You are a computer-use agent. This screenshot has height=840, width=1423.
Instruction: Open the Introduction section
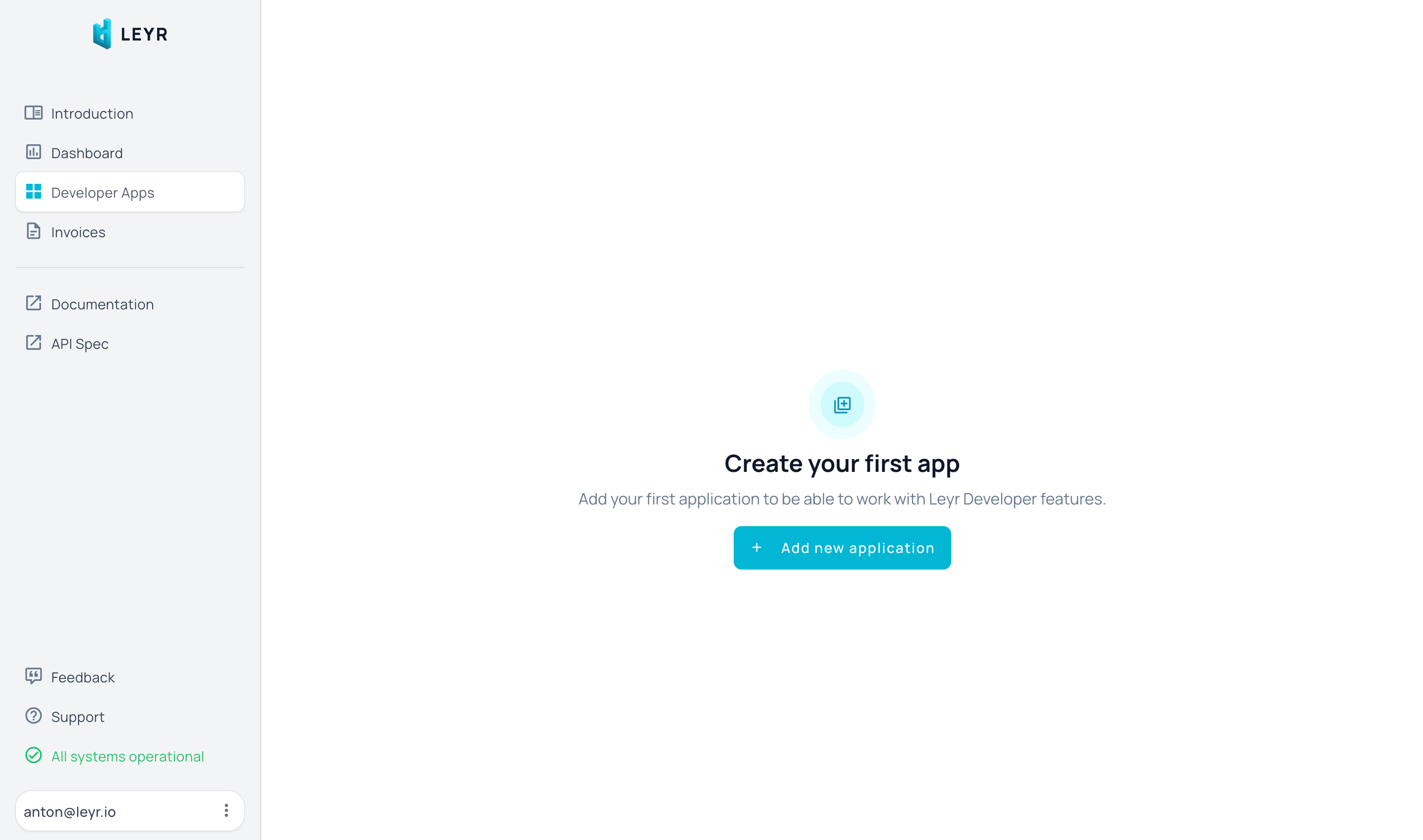92,113
